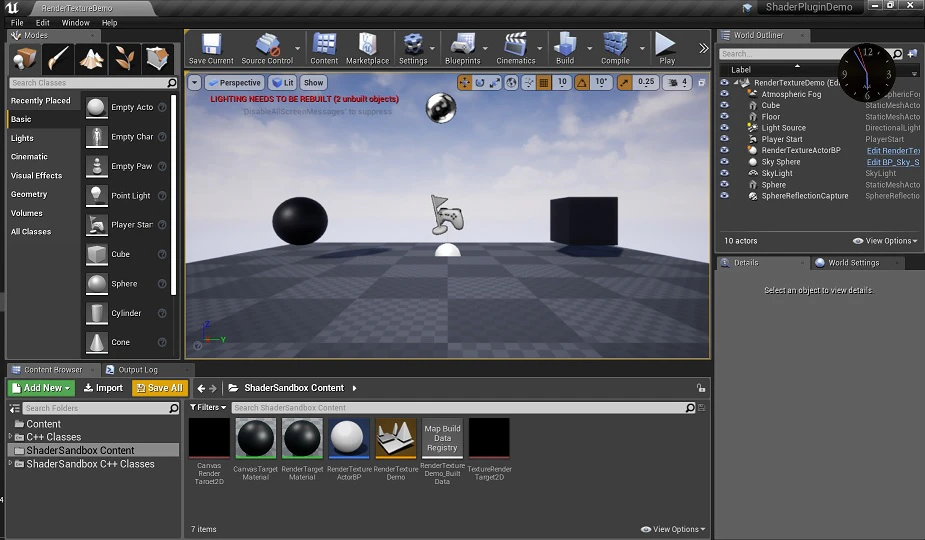
Task: Toggle world/local coordinate system globe icon
Action: coord(511,83)
